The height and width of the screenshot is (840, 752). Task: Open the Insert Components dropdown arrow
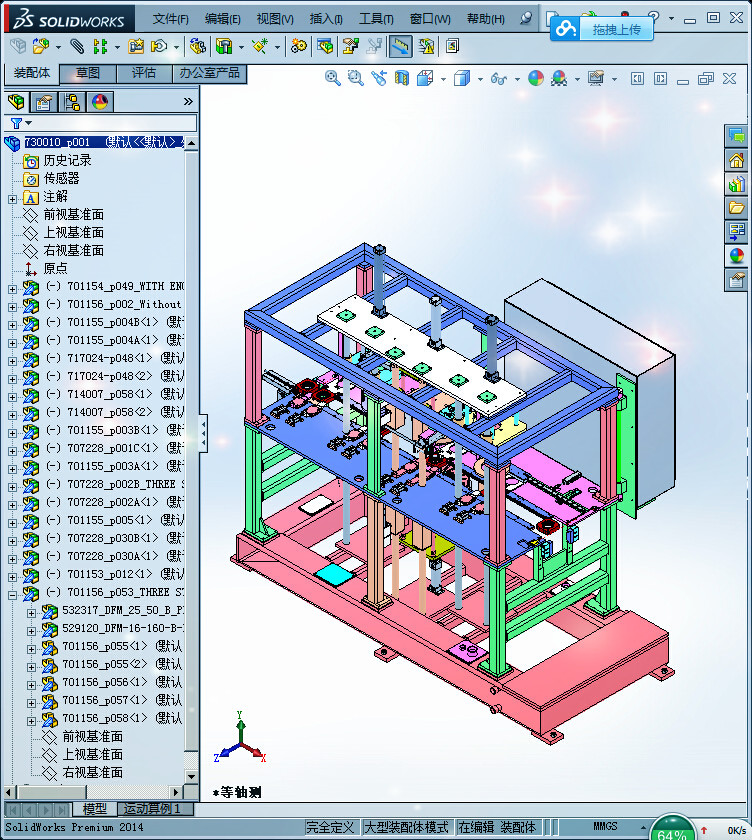(x=58, y=48)
